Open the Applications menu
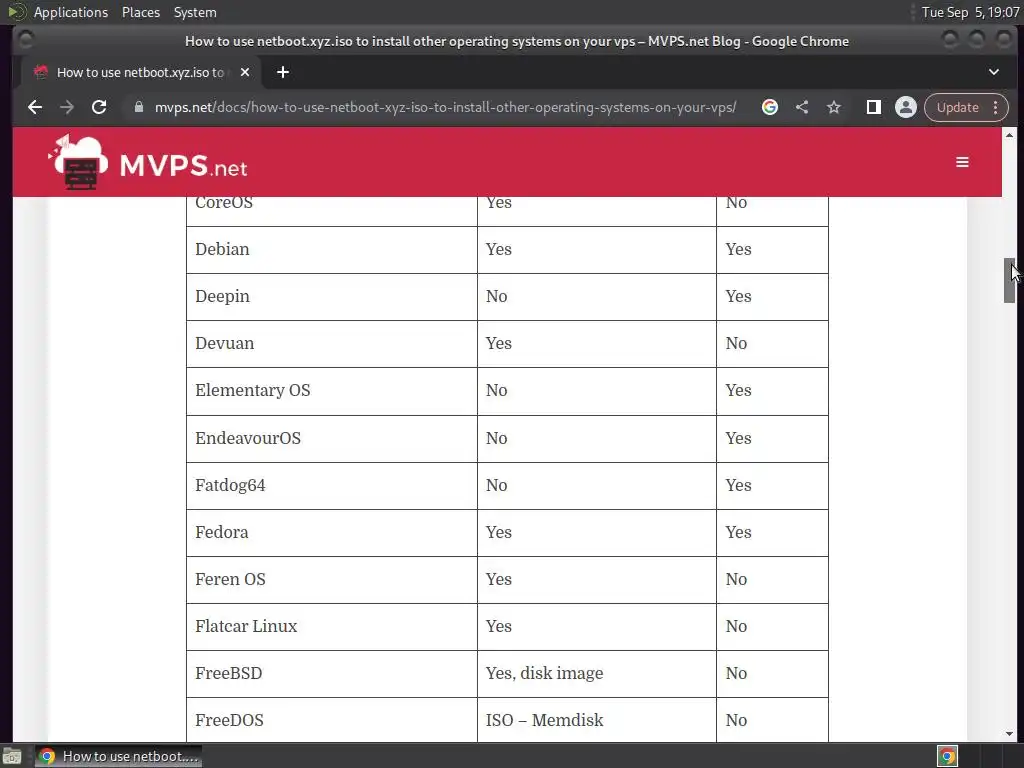The height and width of the screenshot is (768, 1024). tap(71, 12)
